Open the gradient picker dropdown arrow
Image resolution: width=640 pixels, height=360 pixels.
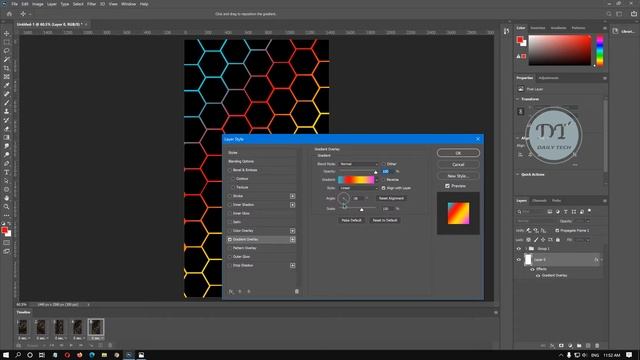377,180
